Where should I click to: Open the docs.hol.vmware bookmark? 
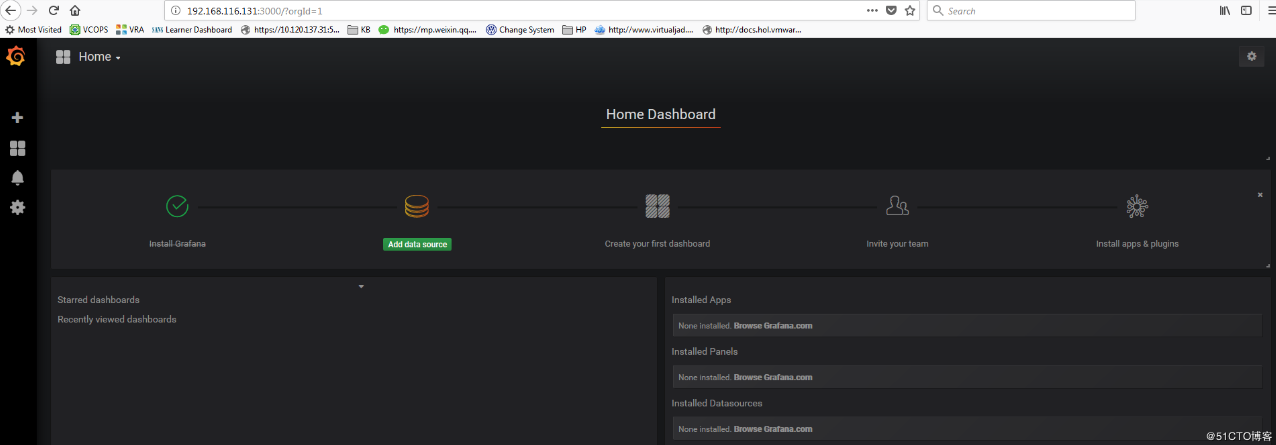pyautogui.click(x=752, y=30)
